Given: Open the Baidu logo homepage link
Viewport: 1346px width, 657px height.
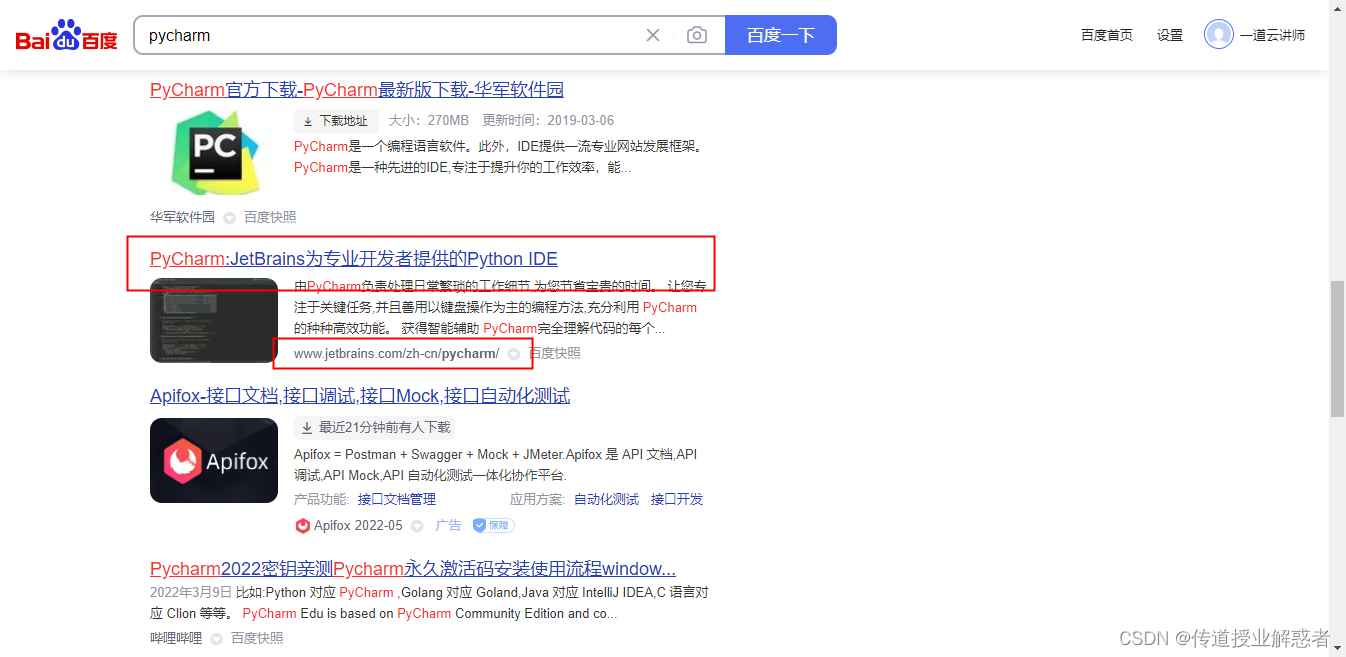Looking at the screenshot, I should [x=66, y=35].
